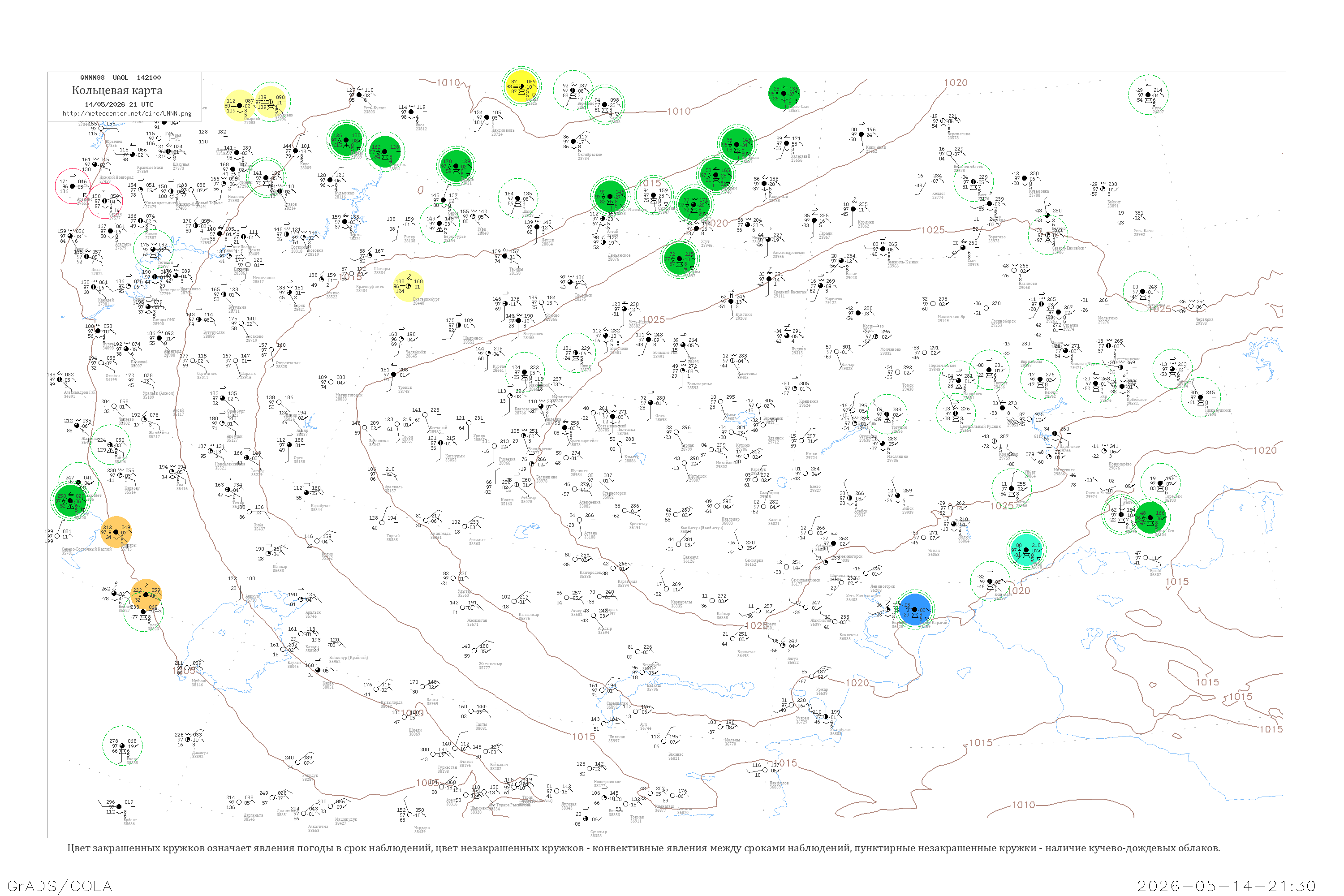Click the pink-outlined circle at Арзамас

(x=73, y=186)
